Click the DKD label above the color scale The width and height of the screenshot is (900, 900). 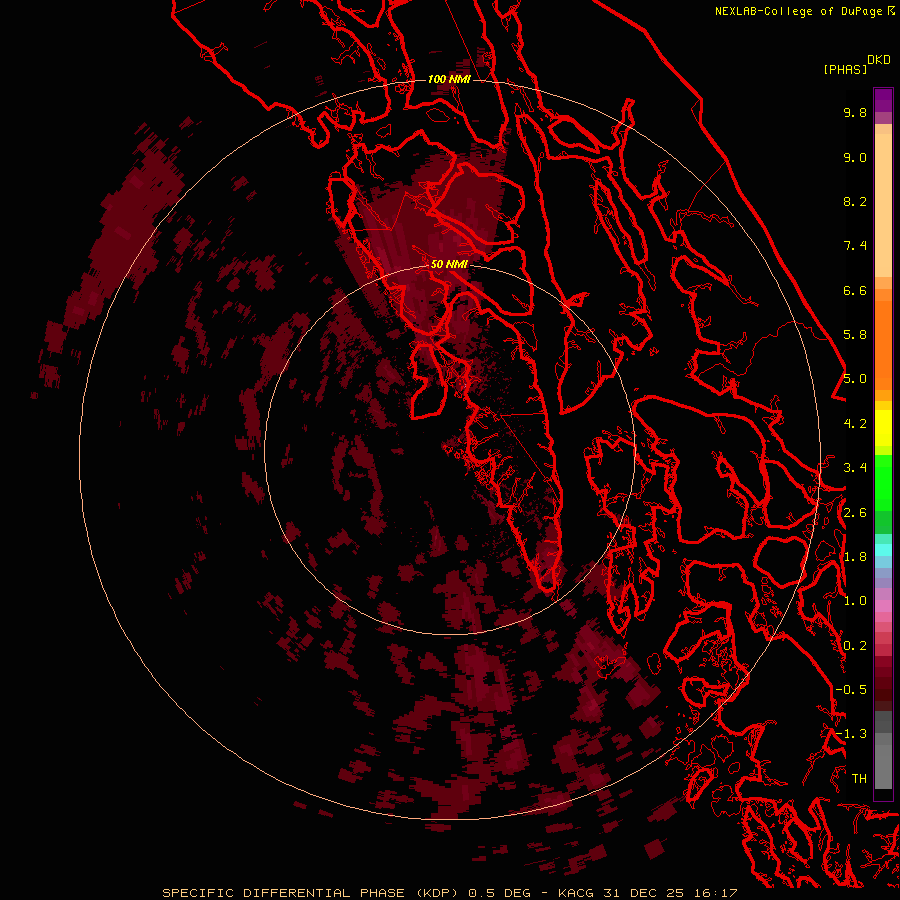coord(879,60)
